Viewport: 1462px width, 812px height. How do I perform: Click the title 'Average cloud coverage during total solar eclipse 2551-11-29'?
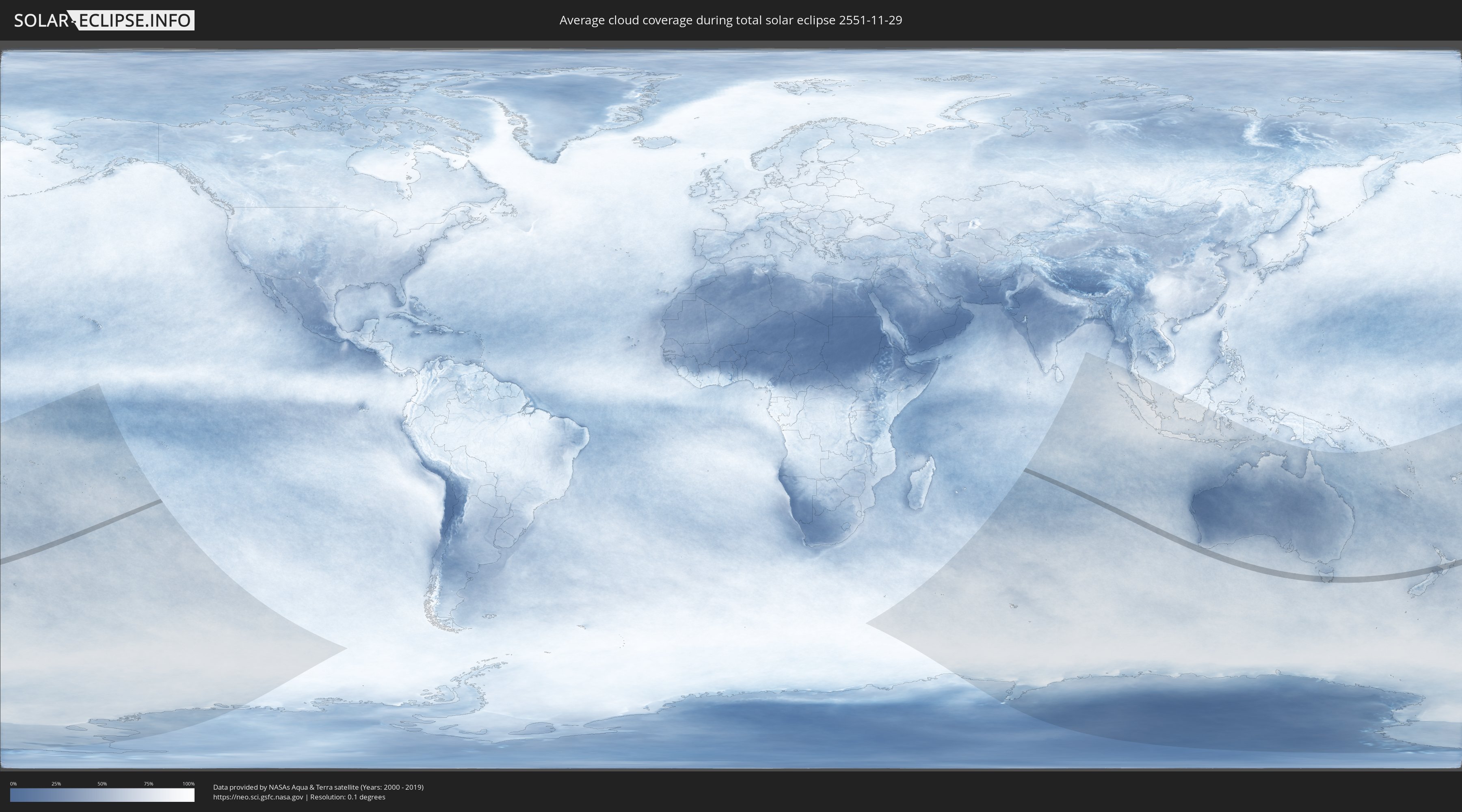coord(731,20)
